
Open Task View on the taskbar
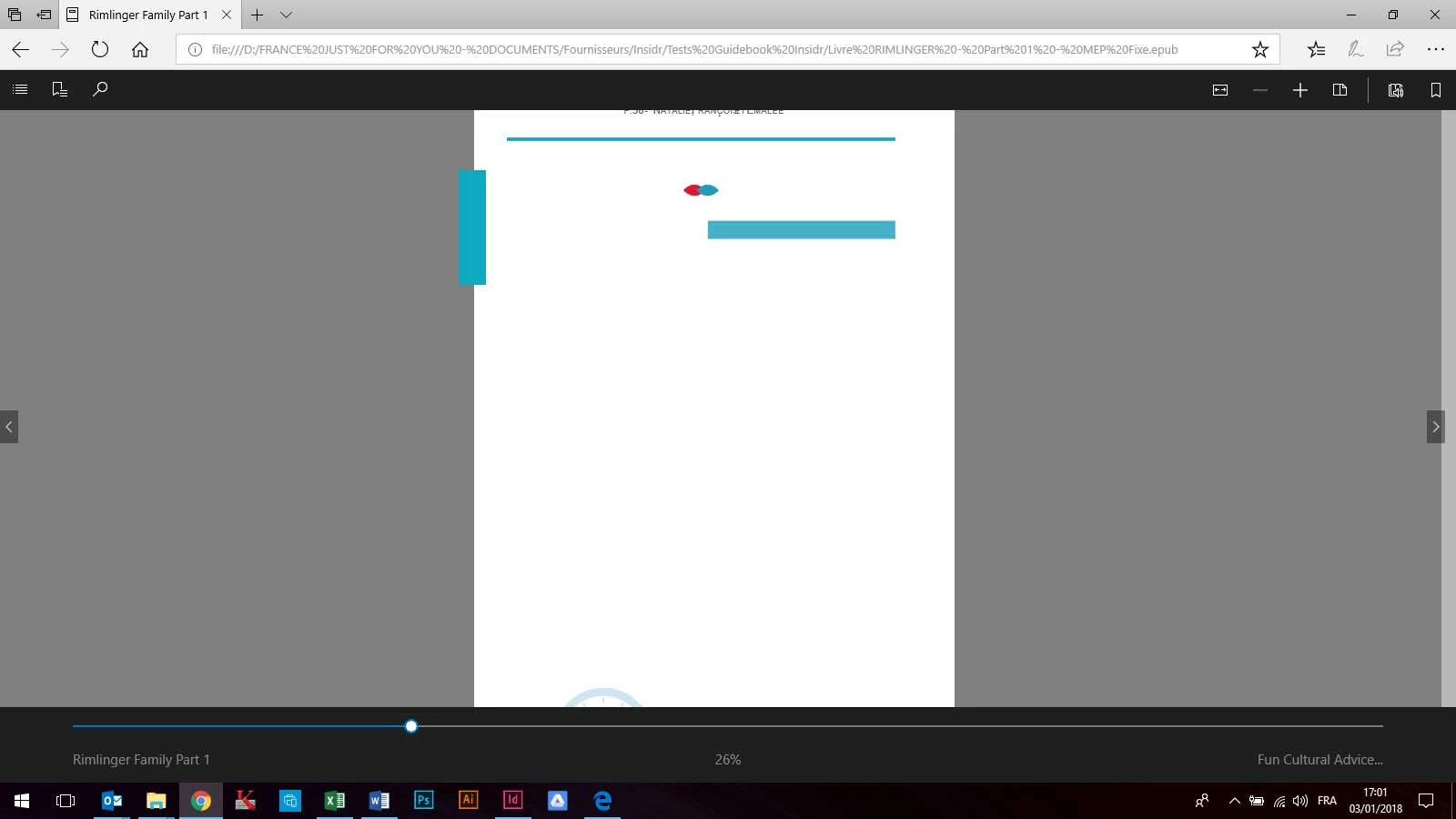pyautogui.click(x=66, y=801)
